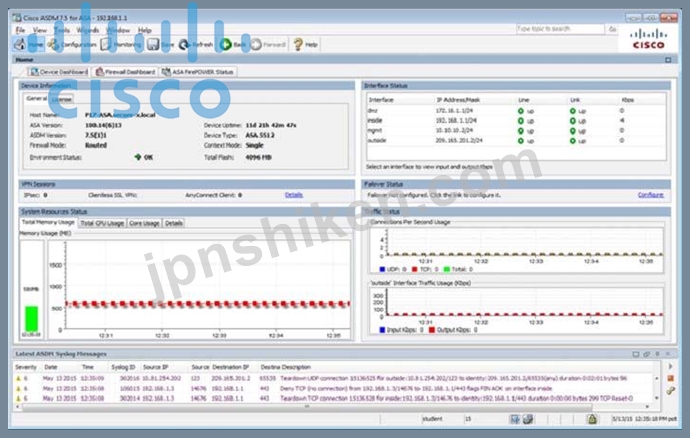Image resolution: width=690 pixels, height=438 pixels.
Task: Click the Line up icon for inside interface
Action: (521, 121)
